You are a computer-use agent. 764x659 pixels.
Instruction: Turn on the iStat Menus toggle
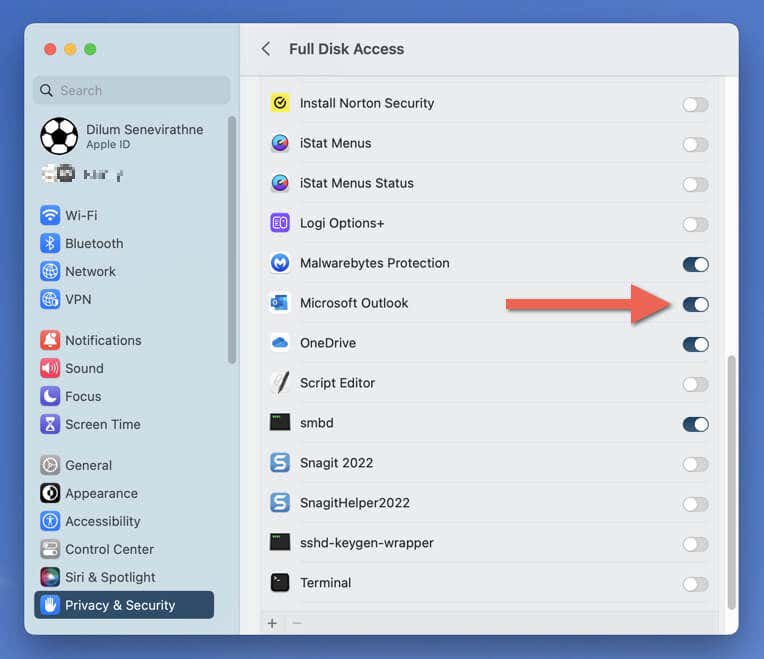tap(695, 144)
